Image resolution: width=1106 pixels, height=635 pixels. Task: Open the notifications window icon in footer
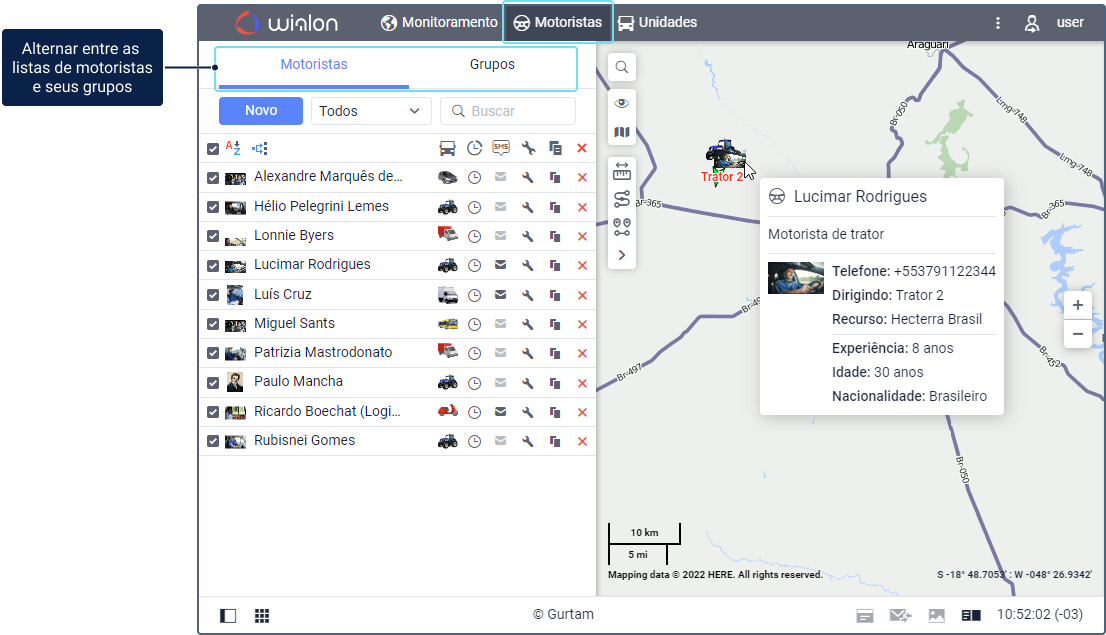[865, 616]
